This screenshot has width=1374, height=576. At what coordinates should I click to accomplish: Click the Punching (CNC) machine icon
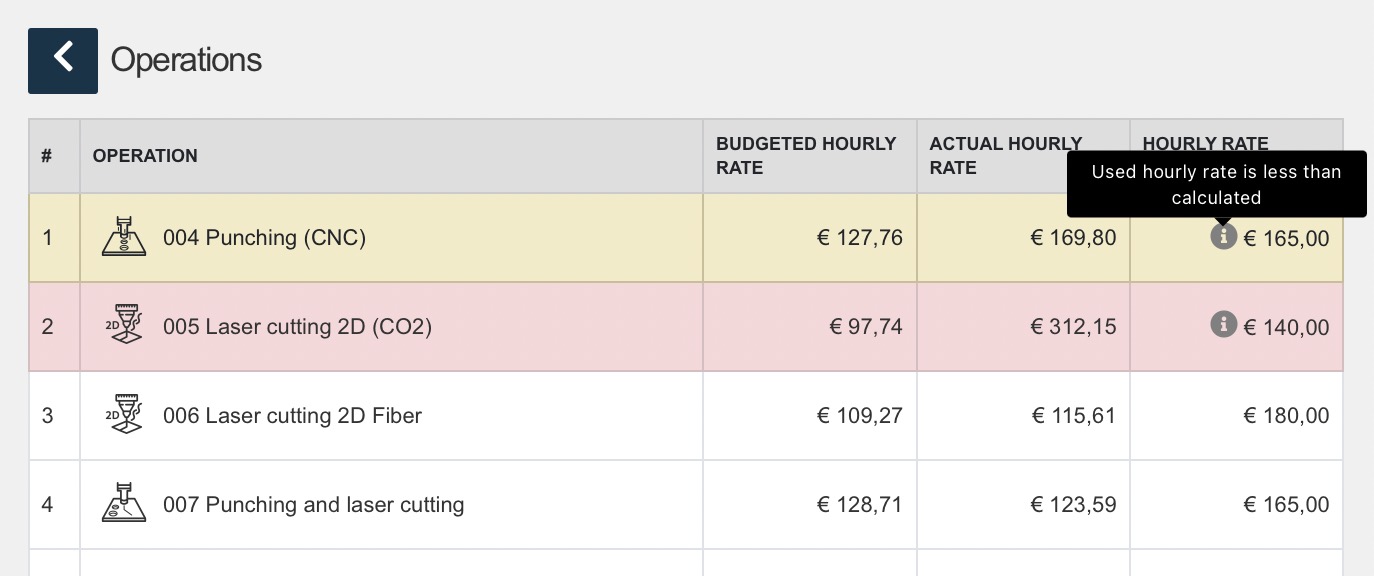pos(124,237)
